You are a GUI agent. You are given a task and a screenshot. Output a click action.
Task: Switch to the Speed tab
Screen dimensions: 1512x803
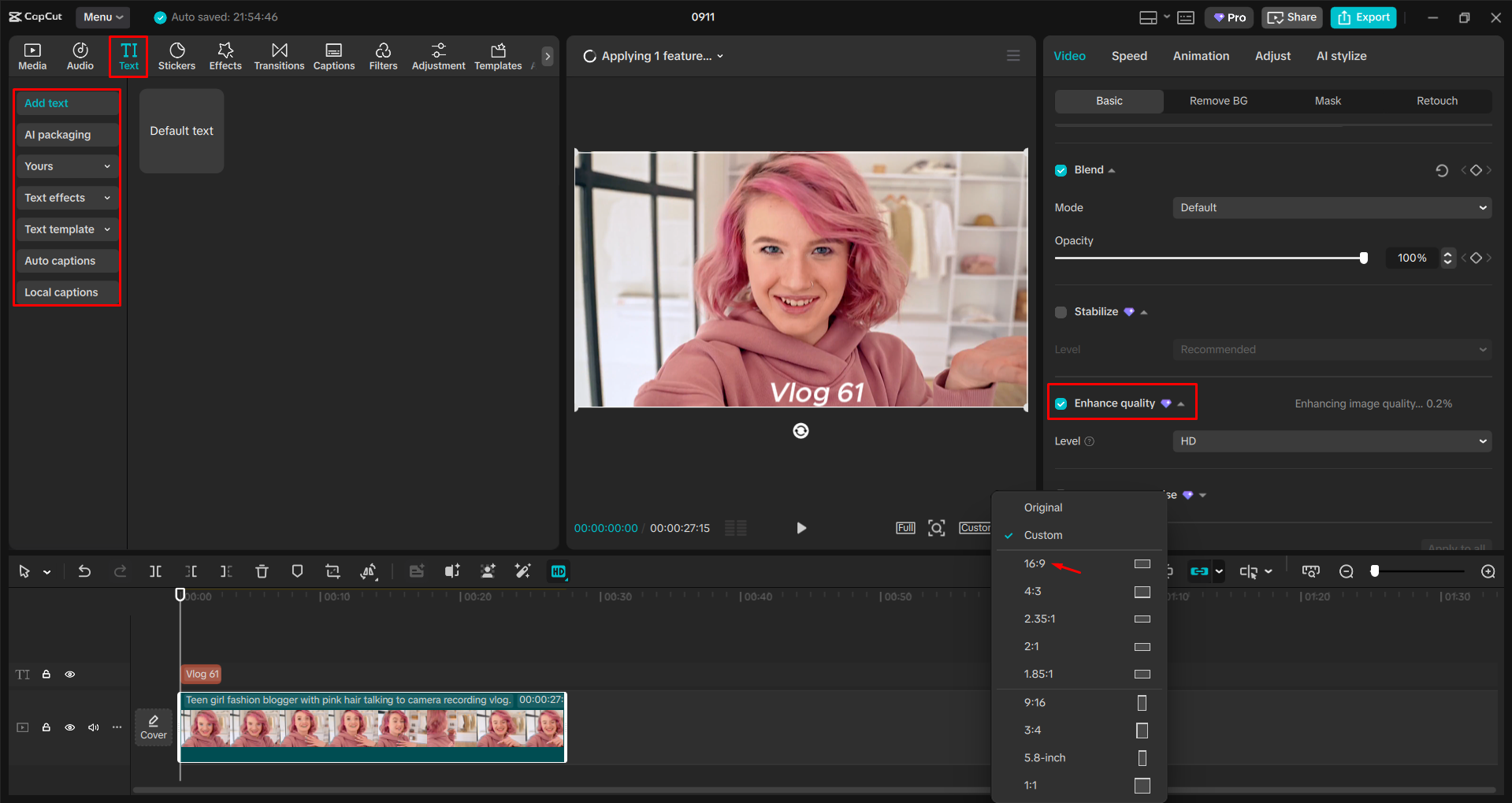[1128, 55]
